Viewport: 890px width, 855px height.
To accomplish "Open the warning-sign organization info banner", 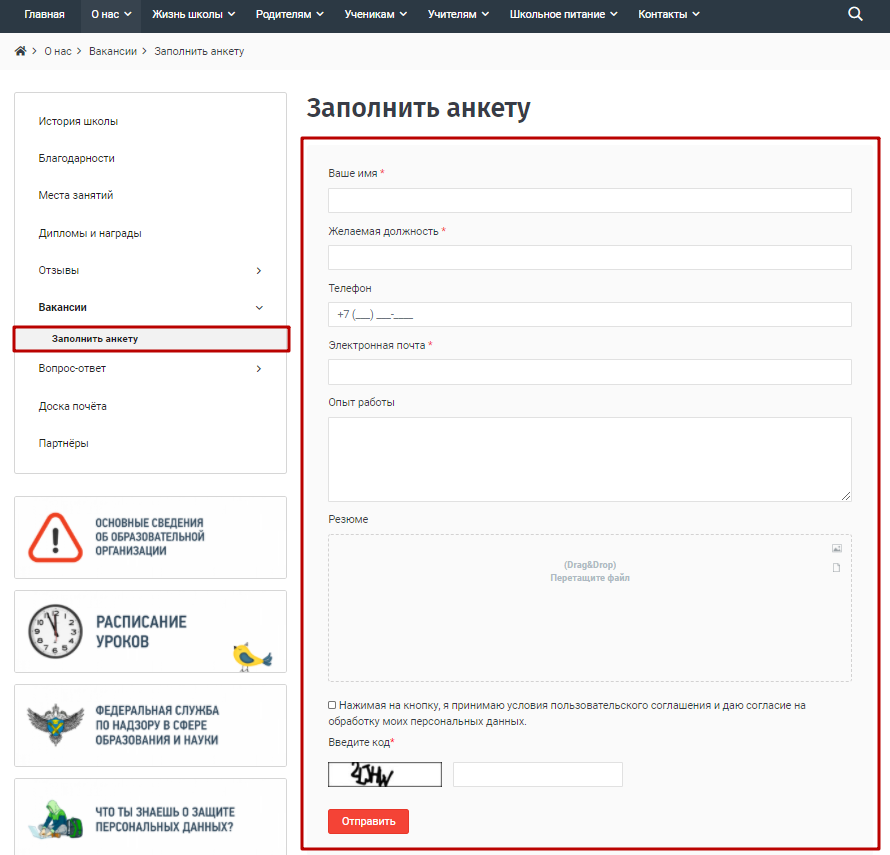I will click(x=150, y=537).
